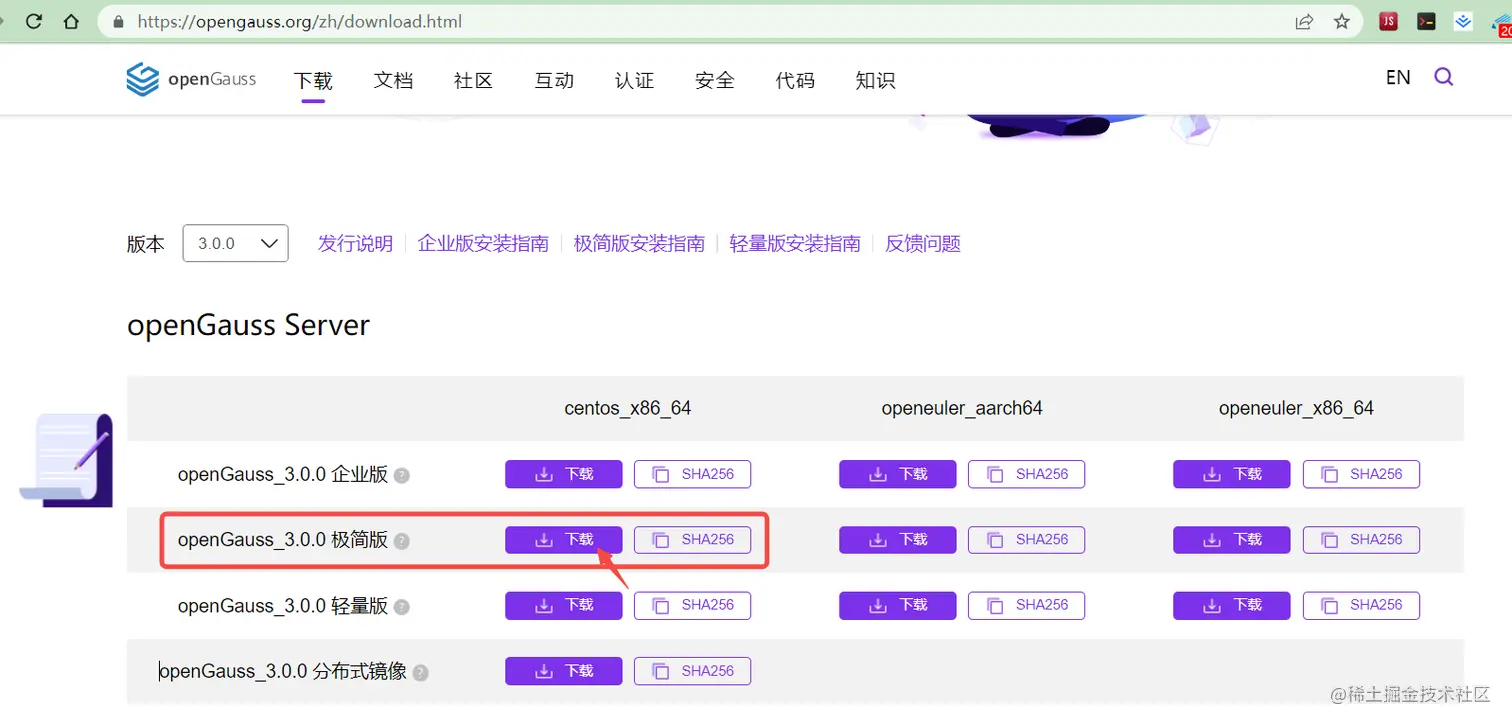Show help tooltip for 企业版
Screen dimensions: 1512x726
click(401, 475)
